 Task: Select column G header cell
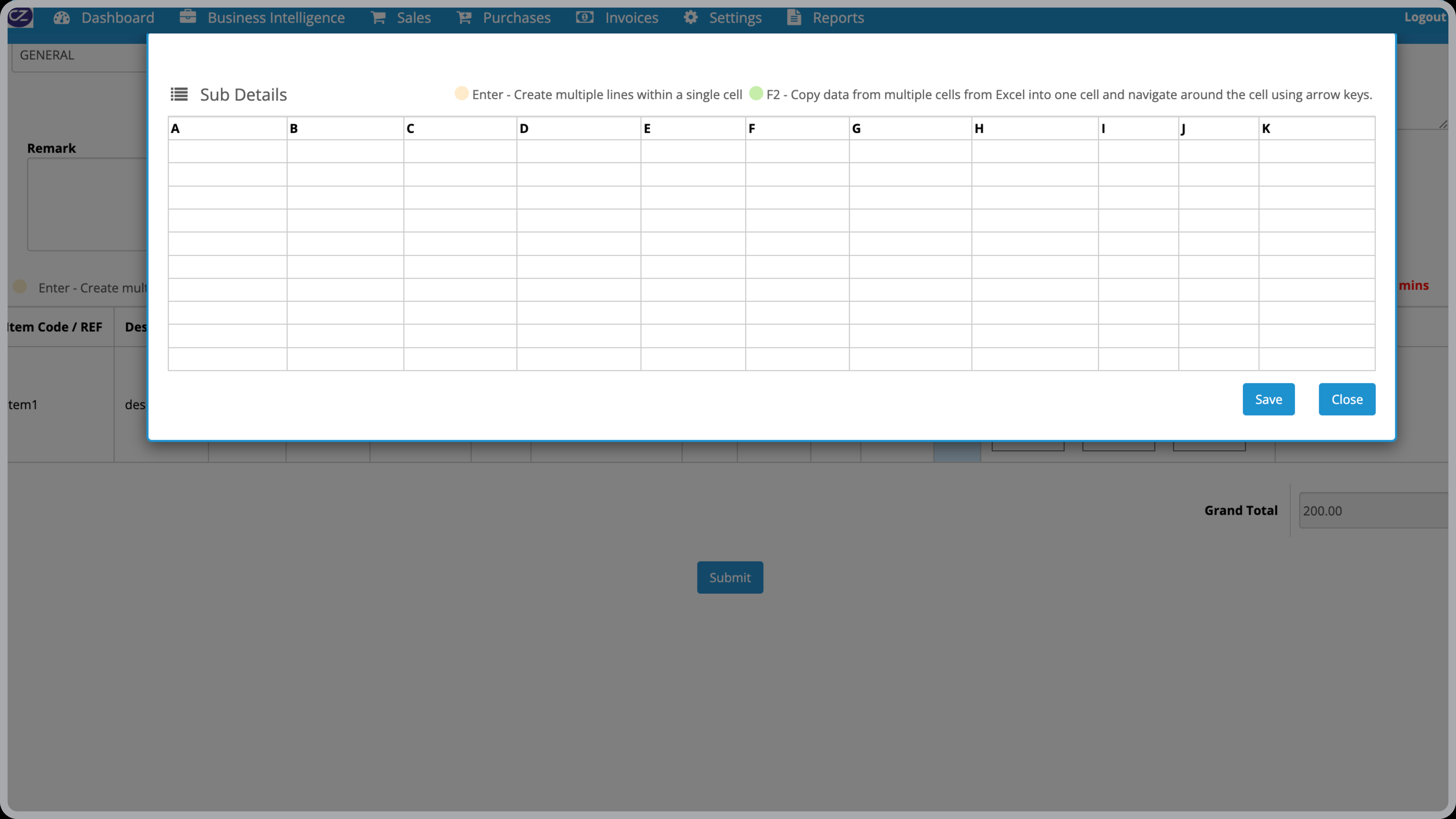[x=910, y=128]
